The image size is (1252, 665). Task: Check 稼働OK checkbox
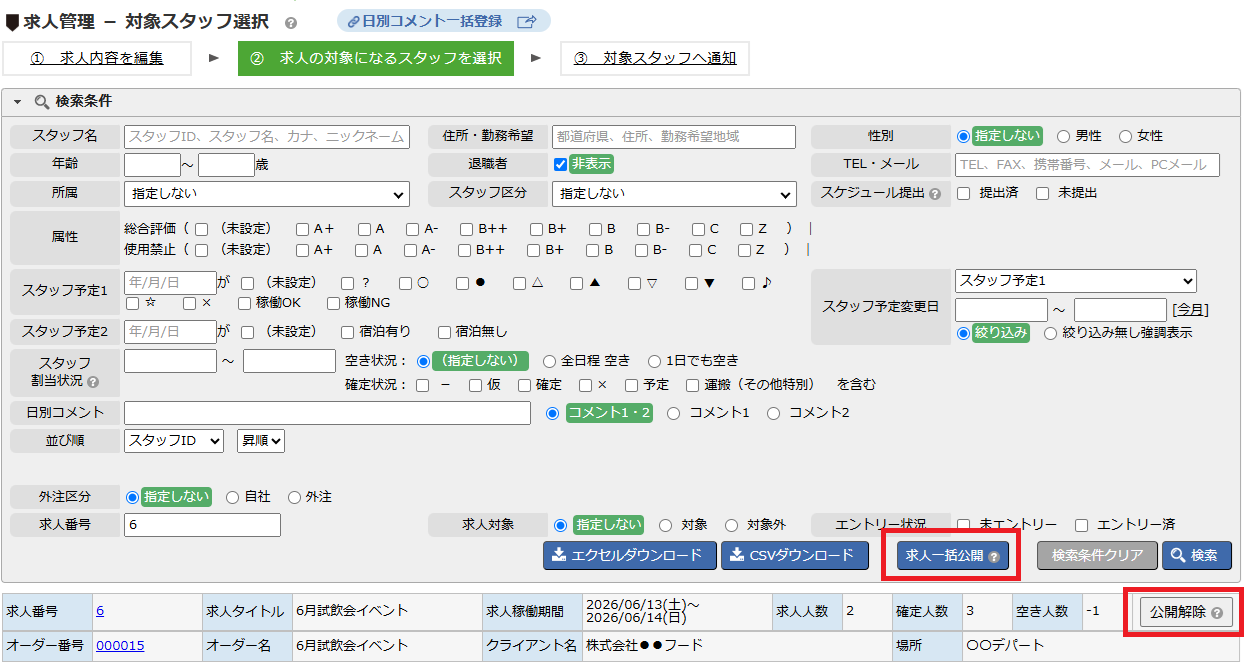point(245,303)
